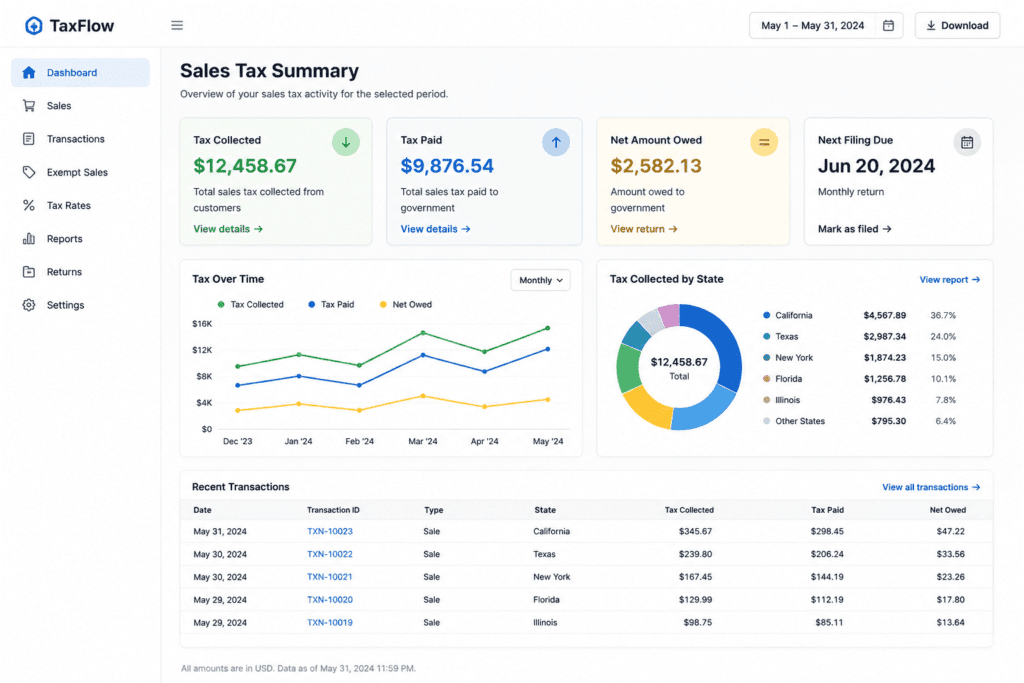Viewport: 1024px width, 683px height.
Task: Click the Transactions document icon
Action: pos(29,139)
